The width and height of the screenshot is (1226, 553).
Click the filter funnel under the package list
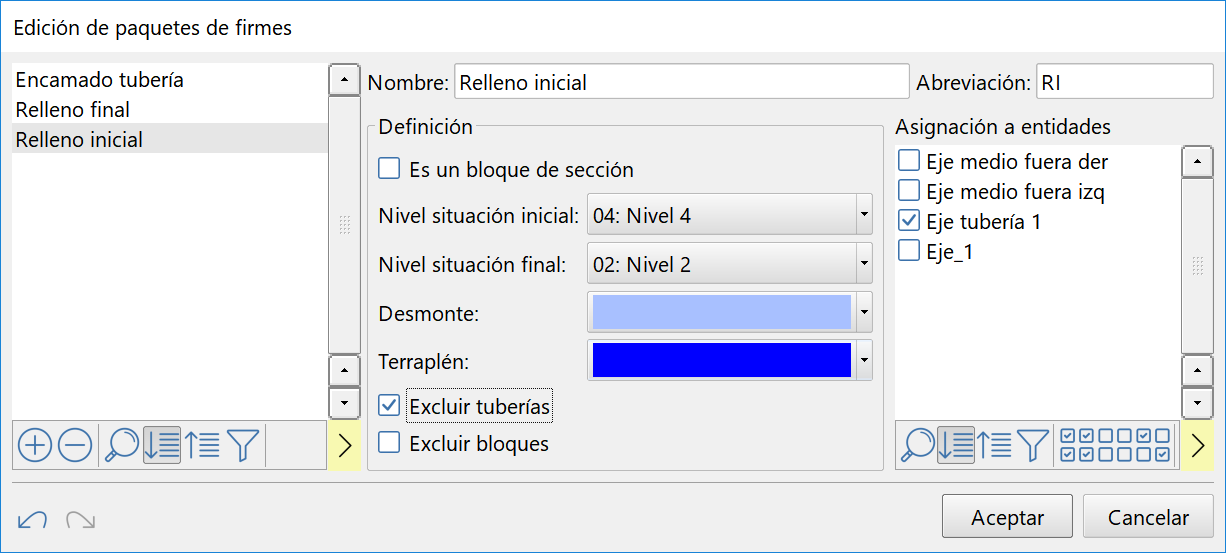tap(243, 445)
